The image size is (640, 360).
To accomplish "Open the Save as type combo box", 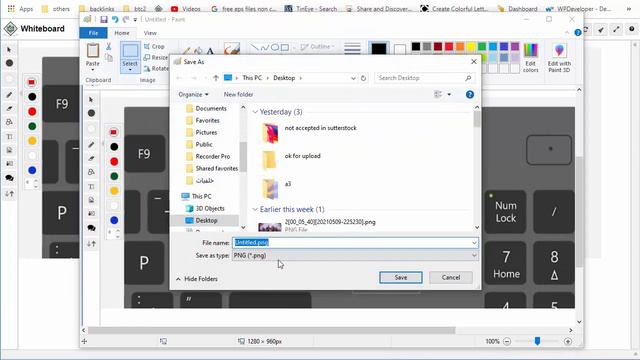I will pos(355,256).
